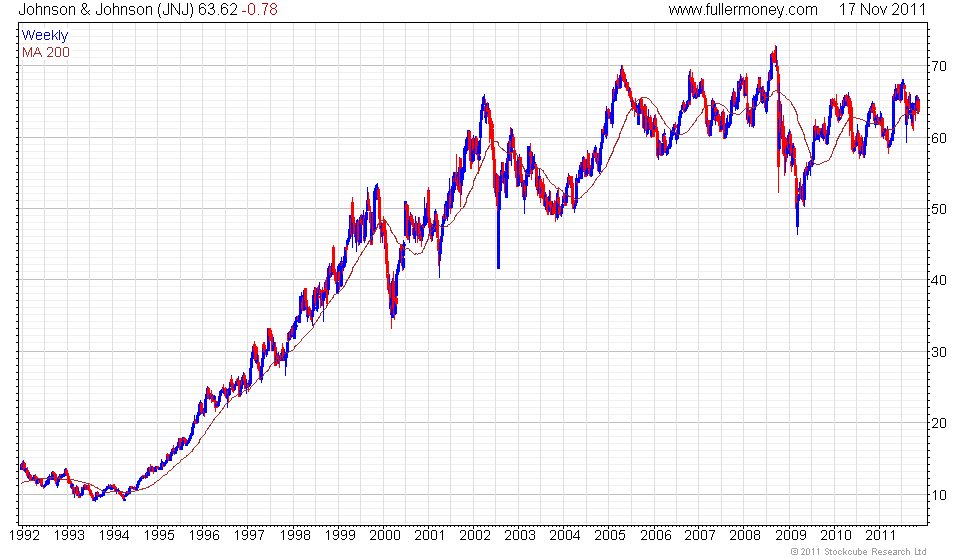Click the red change value -0.78
This screenshot has width=980, height=560.
pos(259,10)
